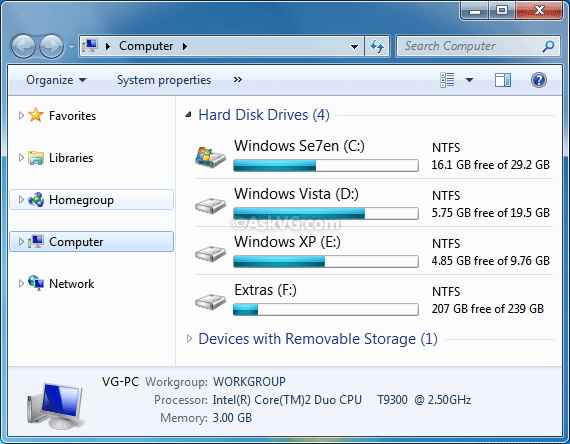This screenshot has width=570, height=444.
Task: Collapse the Hard Disk Drives group
Action: point(188,115)
